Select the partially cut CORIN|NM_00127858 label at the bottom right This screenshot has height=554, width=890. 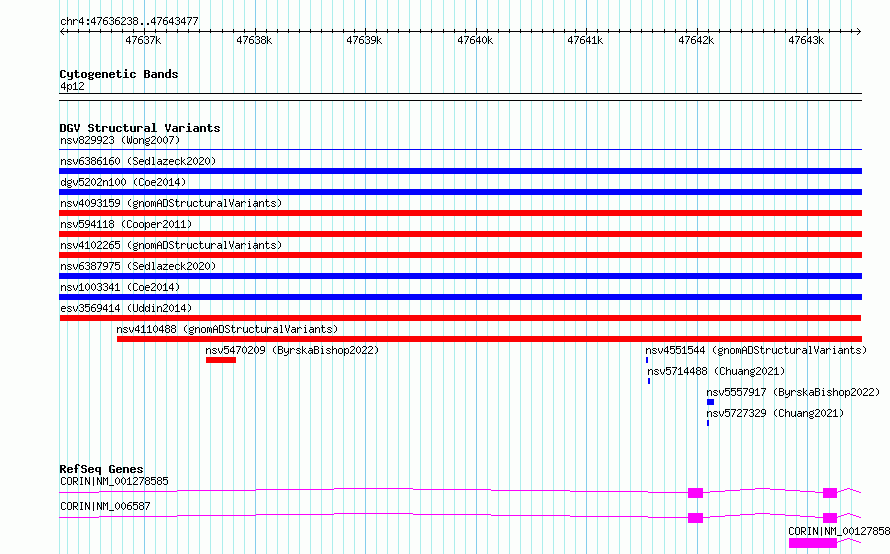coord(839,531)
